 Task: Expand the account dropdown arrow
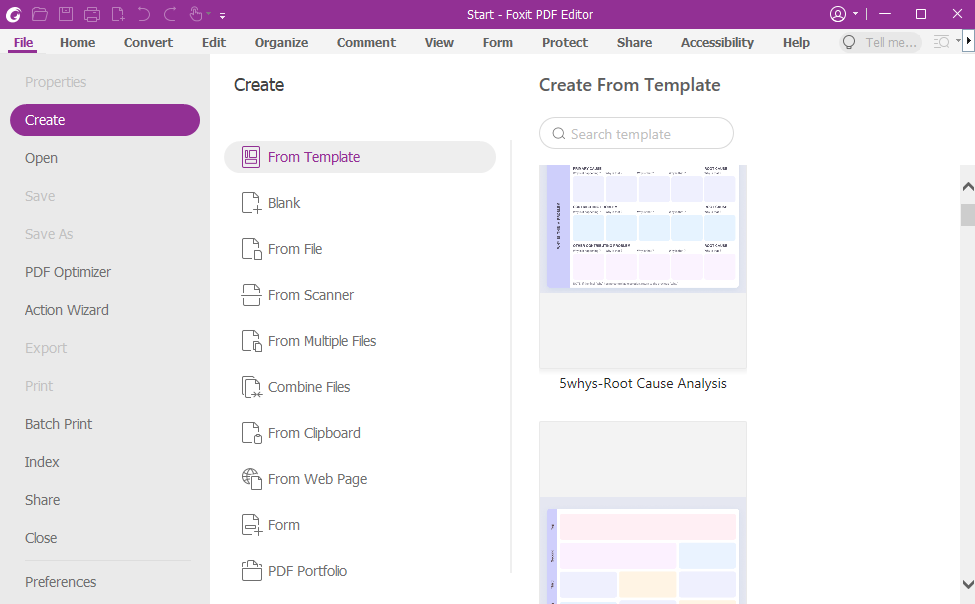click(856, 14)
